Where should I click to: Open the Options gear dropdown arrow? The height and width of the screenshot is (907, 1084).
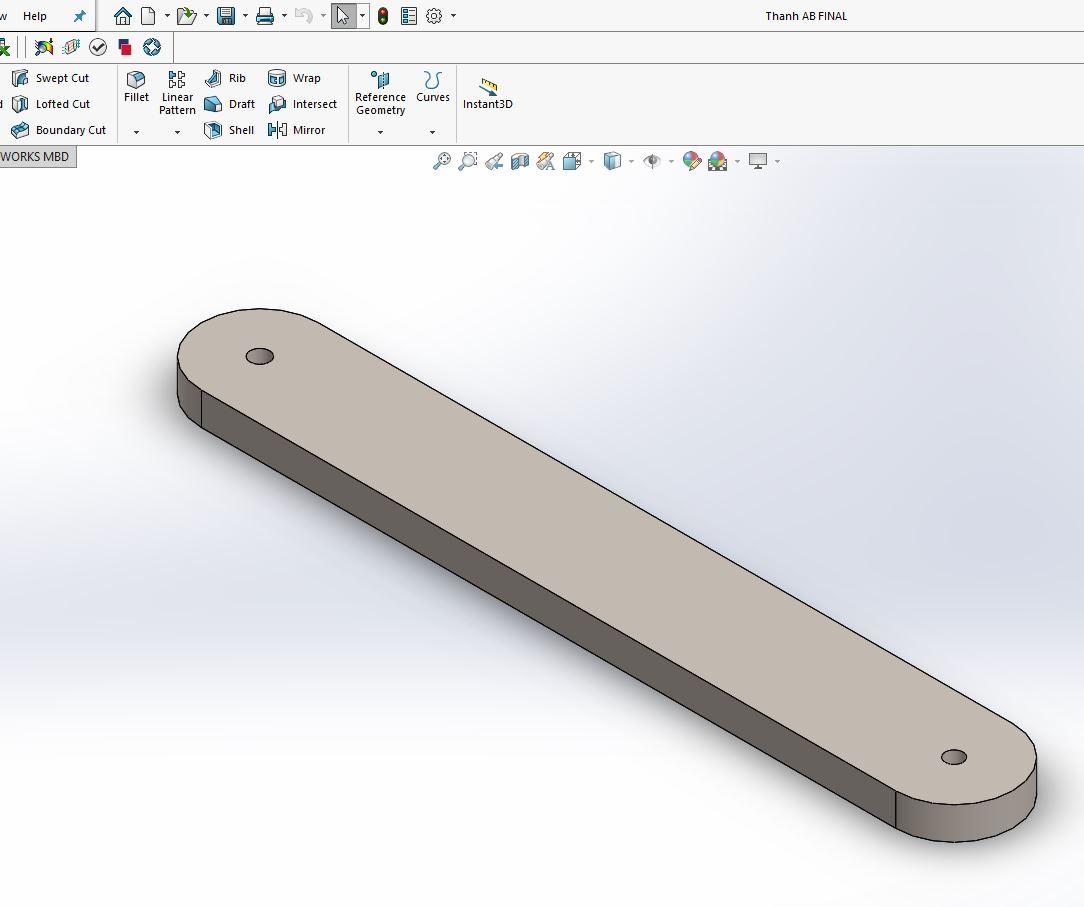[453, 15]
